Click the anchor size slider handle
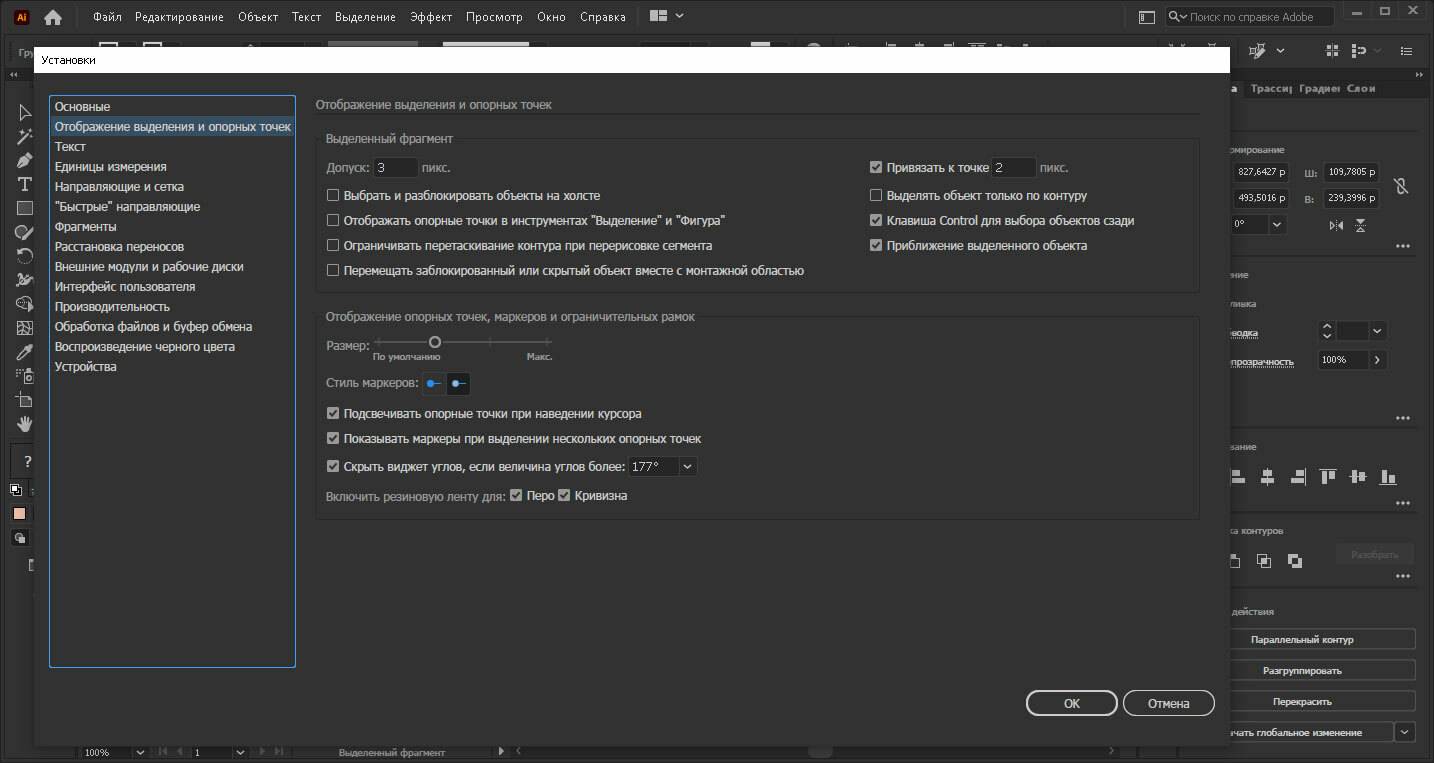The height and width of the screenshot is (763, 1434). pyautogui.click(x=435, y=342)
